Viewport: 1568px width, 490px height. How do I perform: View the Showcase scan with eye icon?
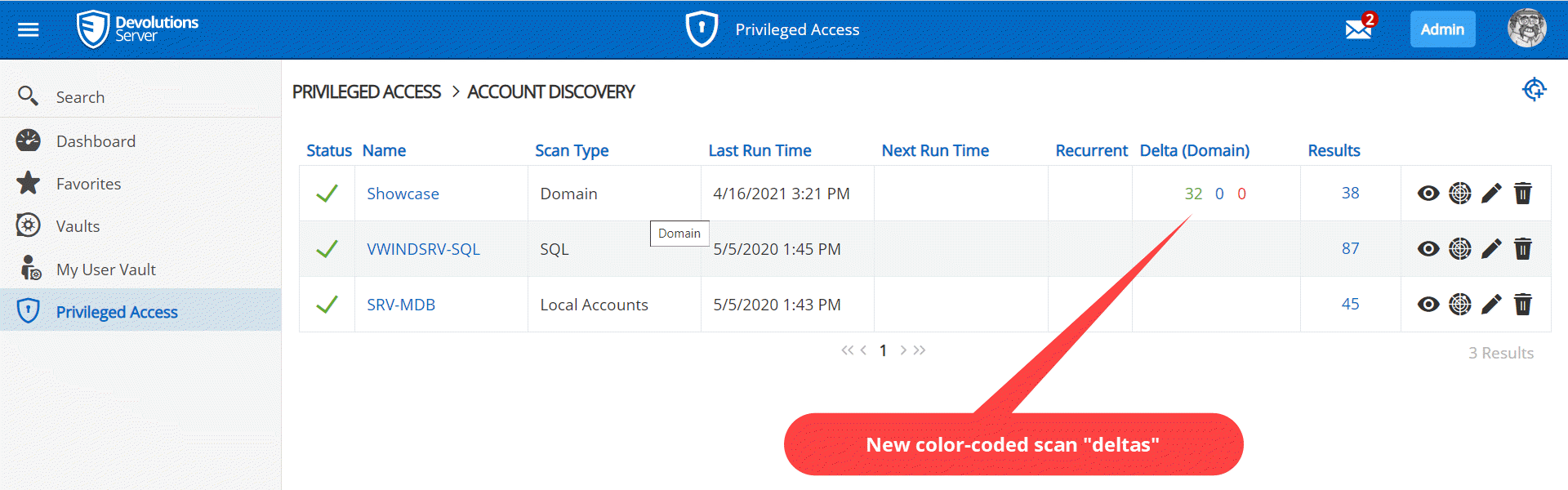[x=1428, y=194]
